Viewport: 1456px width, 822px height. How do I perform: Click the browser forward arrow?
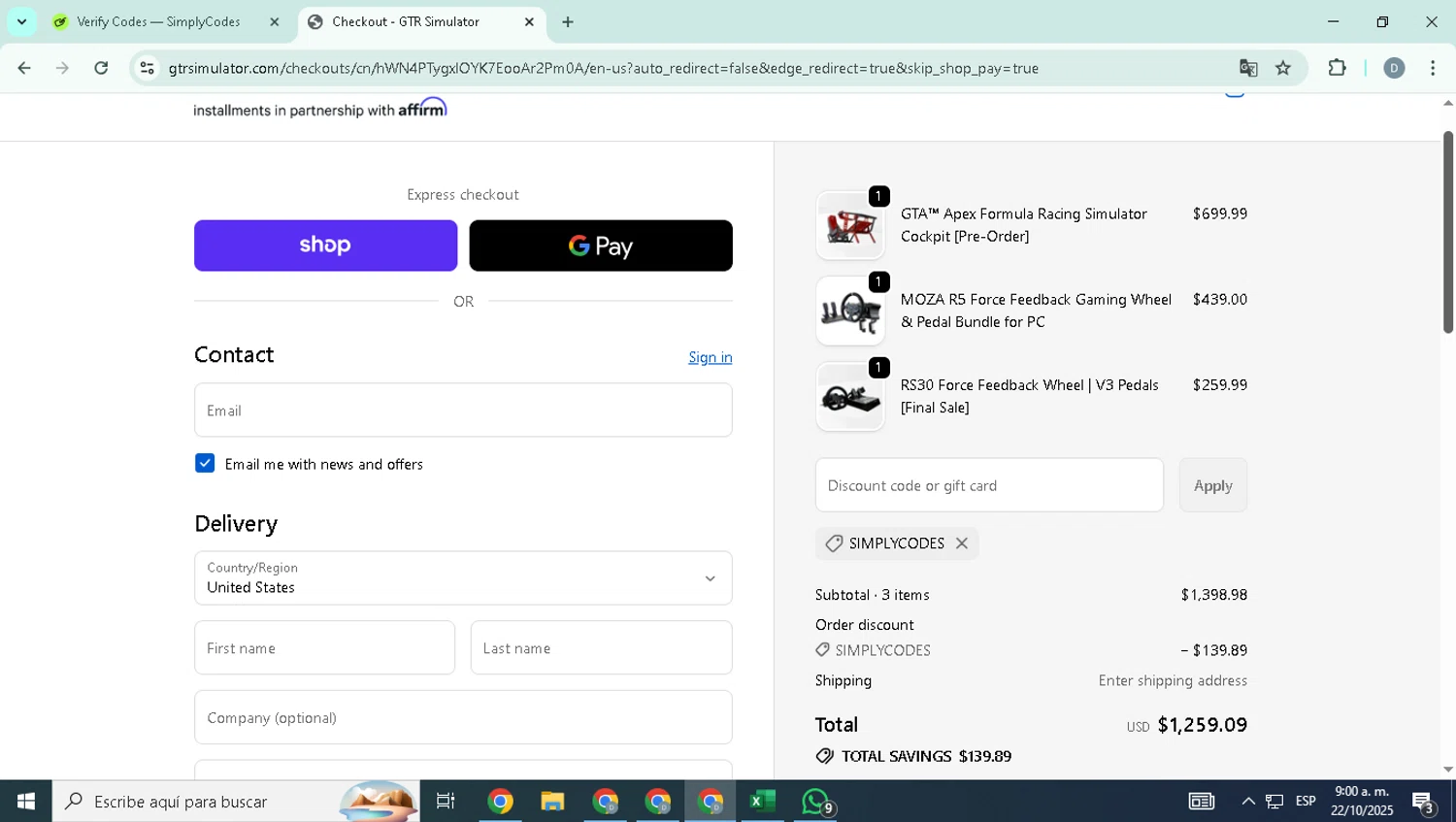point(63,68)
